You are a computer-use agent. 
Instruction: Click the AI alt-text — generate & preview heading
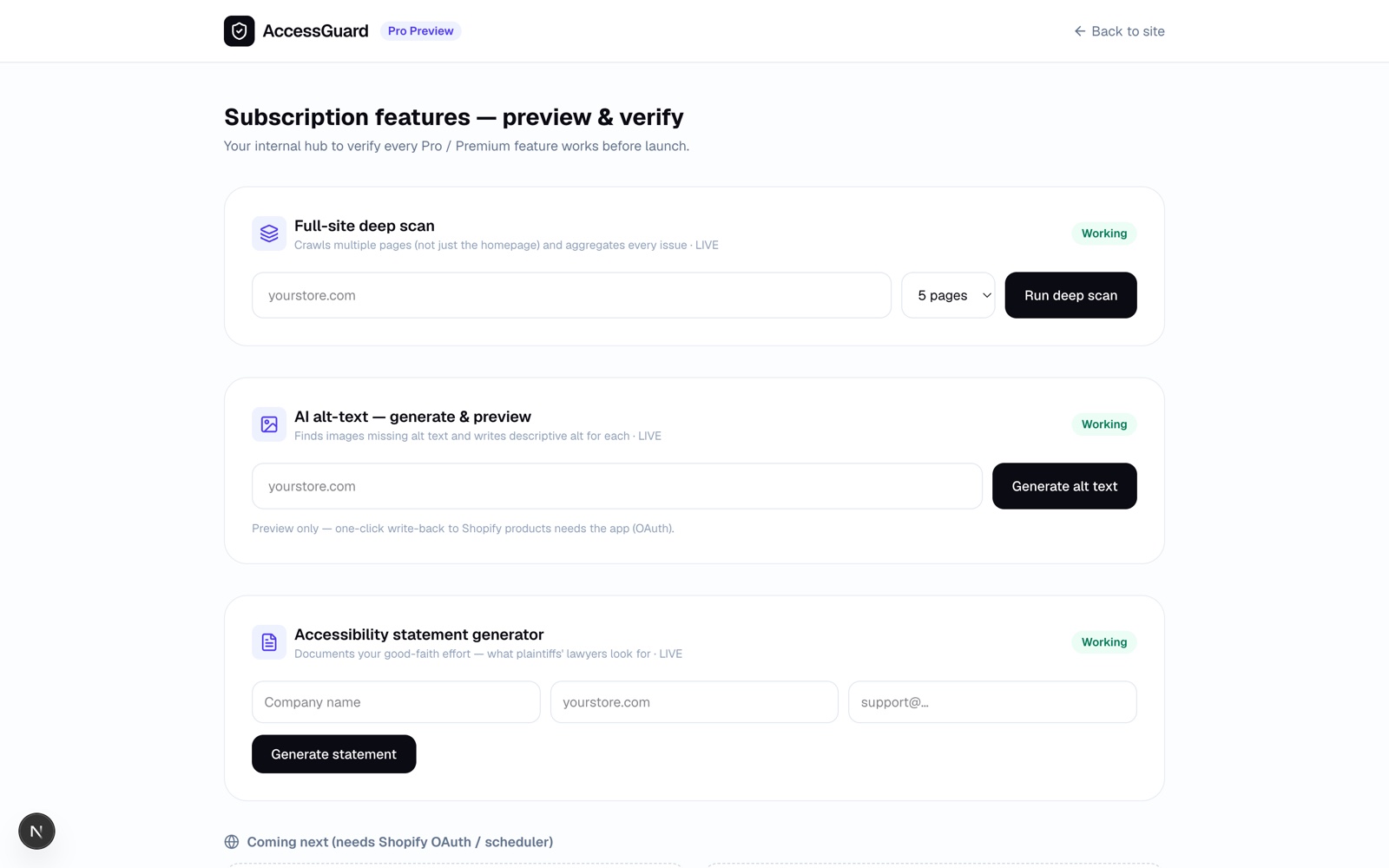pyautogui.click(x=412, y=417)
